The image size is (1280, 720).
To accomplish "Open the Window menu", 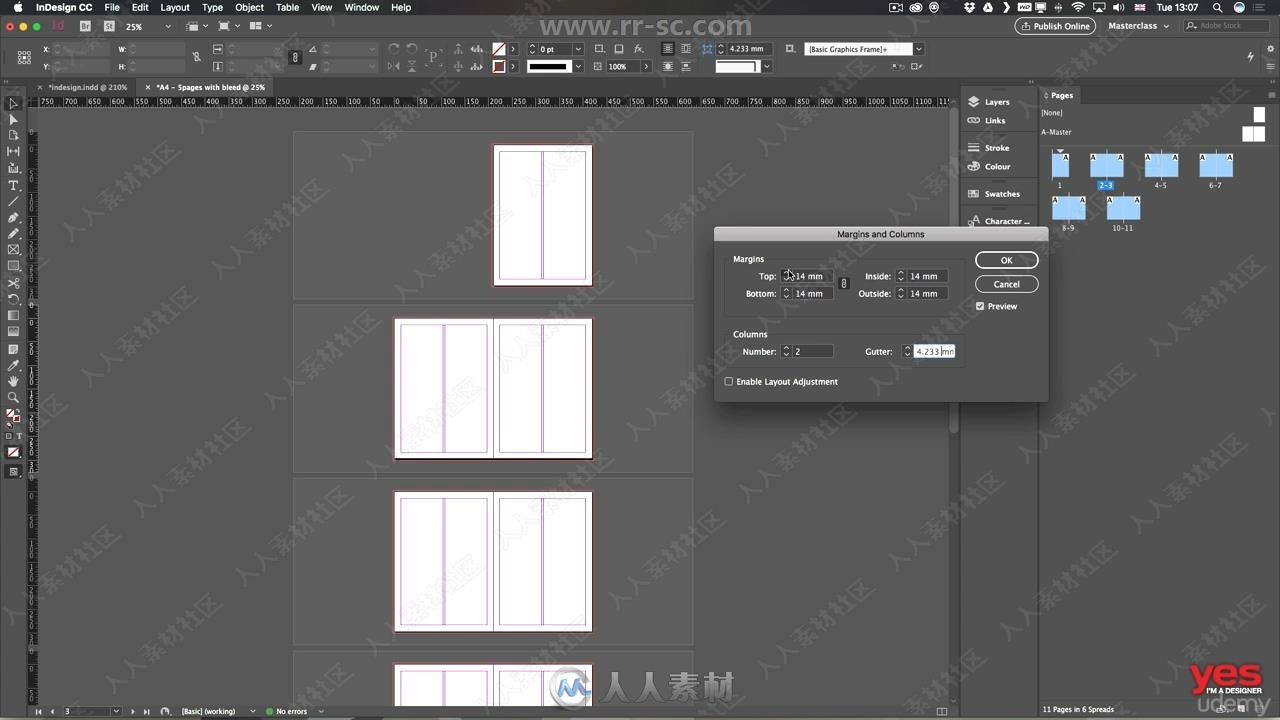I will [x=361, y=7].
